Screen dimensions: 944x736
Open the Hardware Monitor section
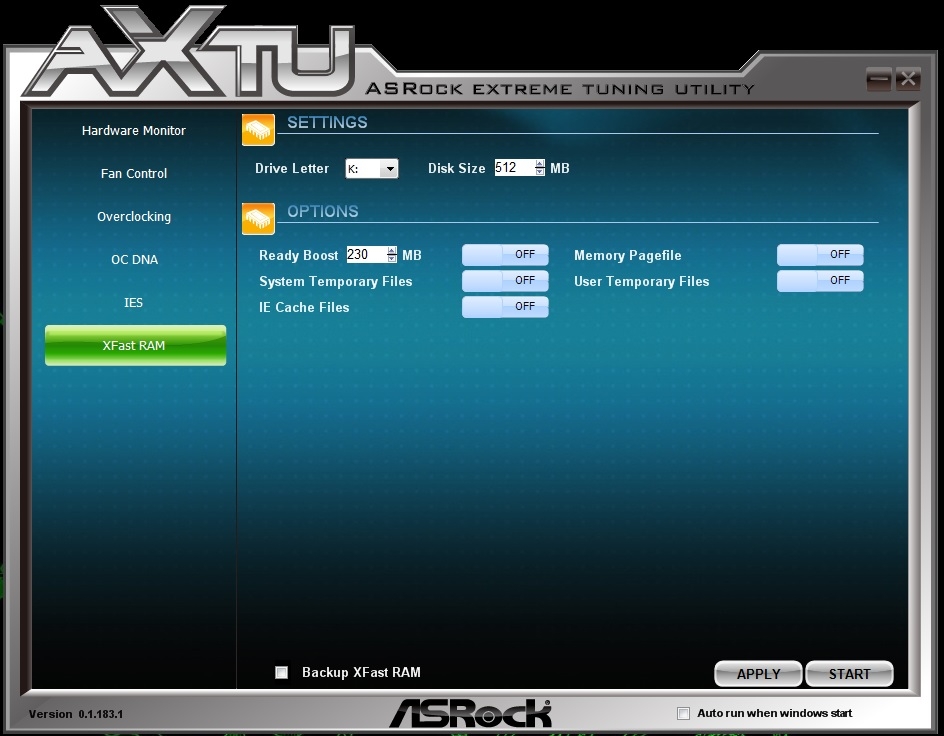click(134, 131)
